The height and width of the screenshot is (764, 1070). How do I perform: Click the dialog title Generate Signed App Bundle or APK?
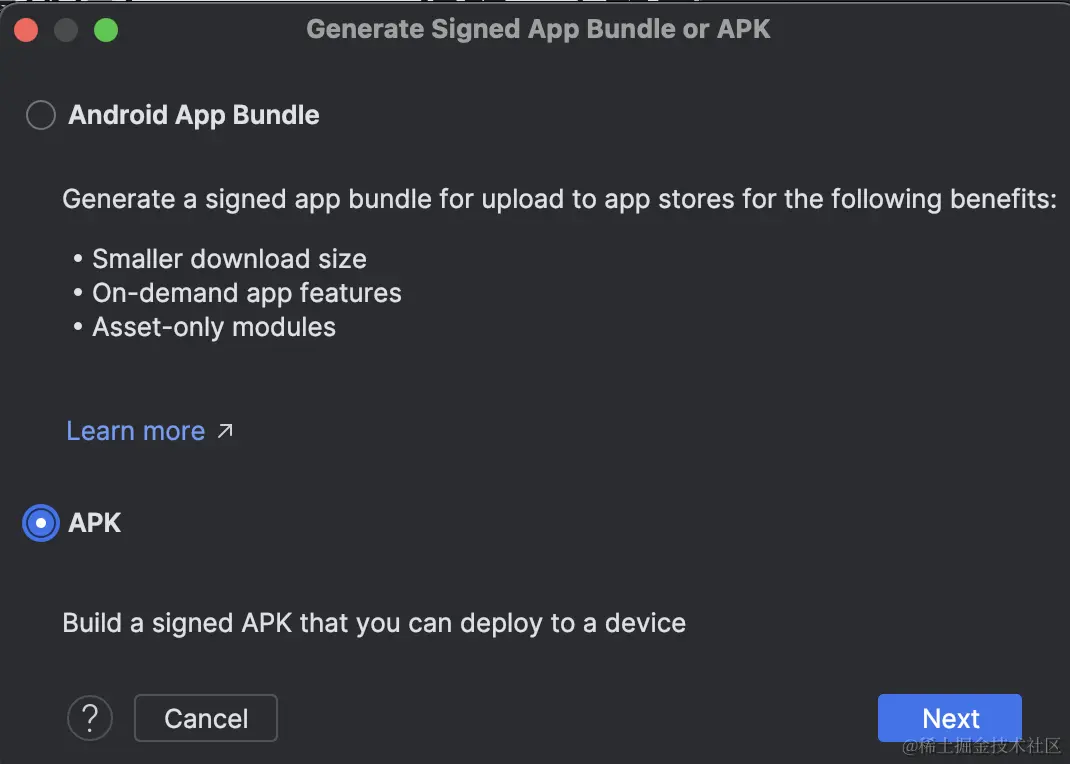[x=538, y=28]
